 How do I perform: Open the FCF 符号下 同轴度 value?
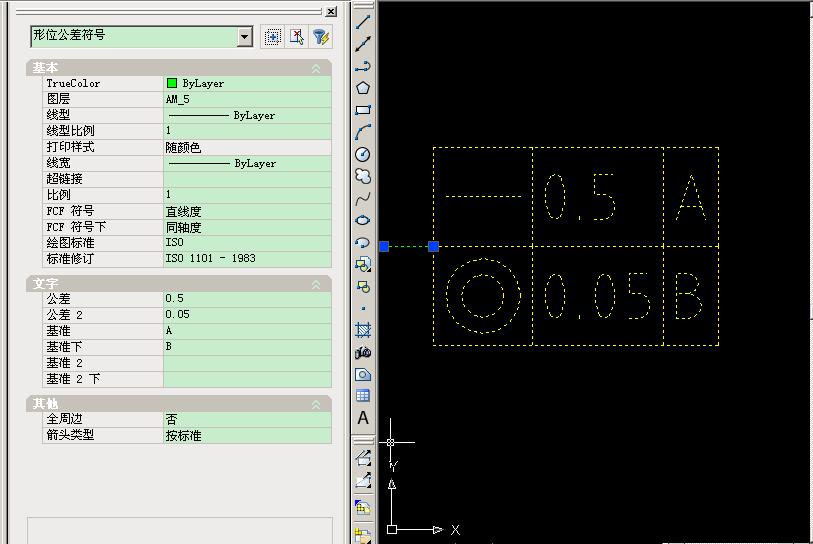pos(247,227)
